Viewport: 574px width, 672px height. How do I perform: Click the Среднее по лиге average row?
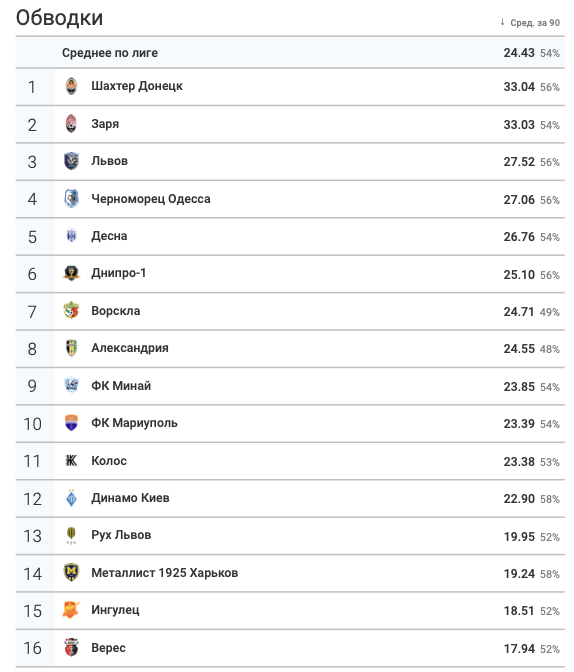tap(290, 53)
